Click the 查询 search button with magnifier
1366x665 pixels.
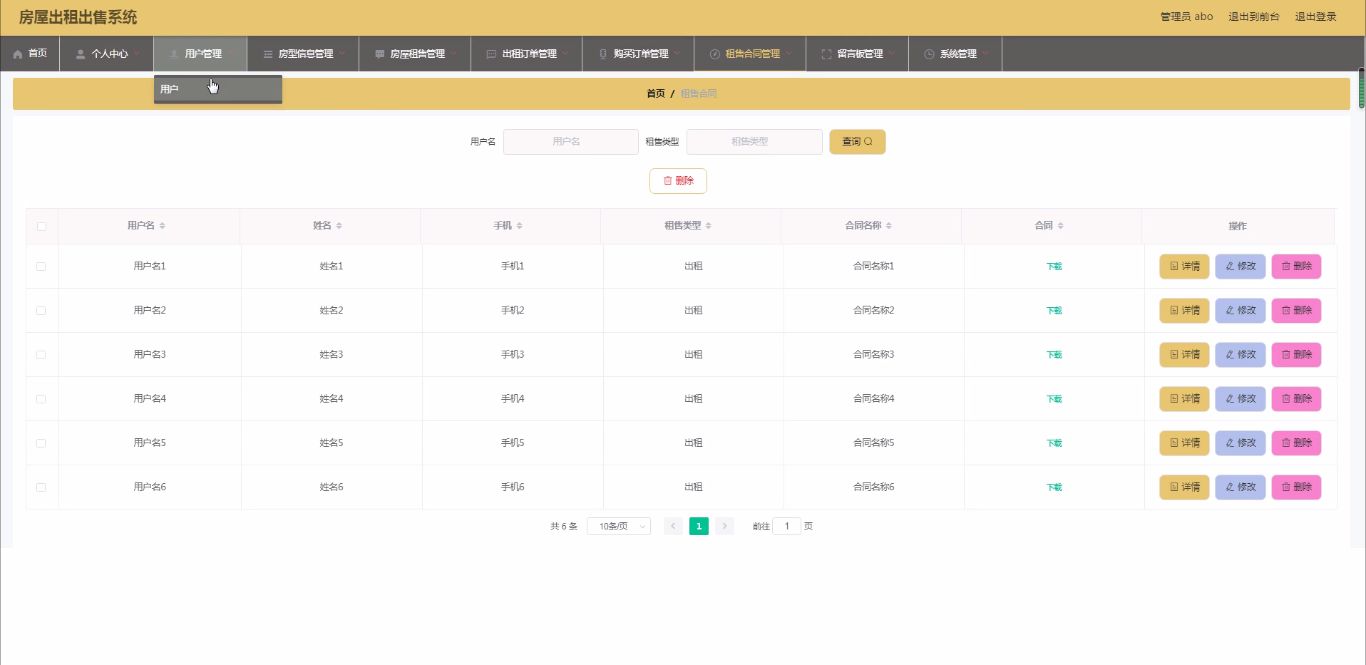[x=857, y=142]
